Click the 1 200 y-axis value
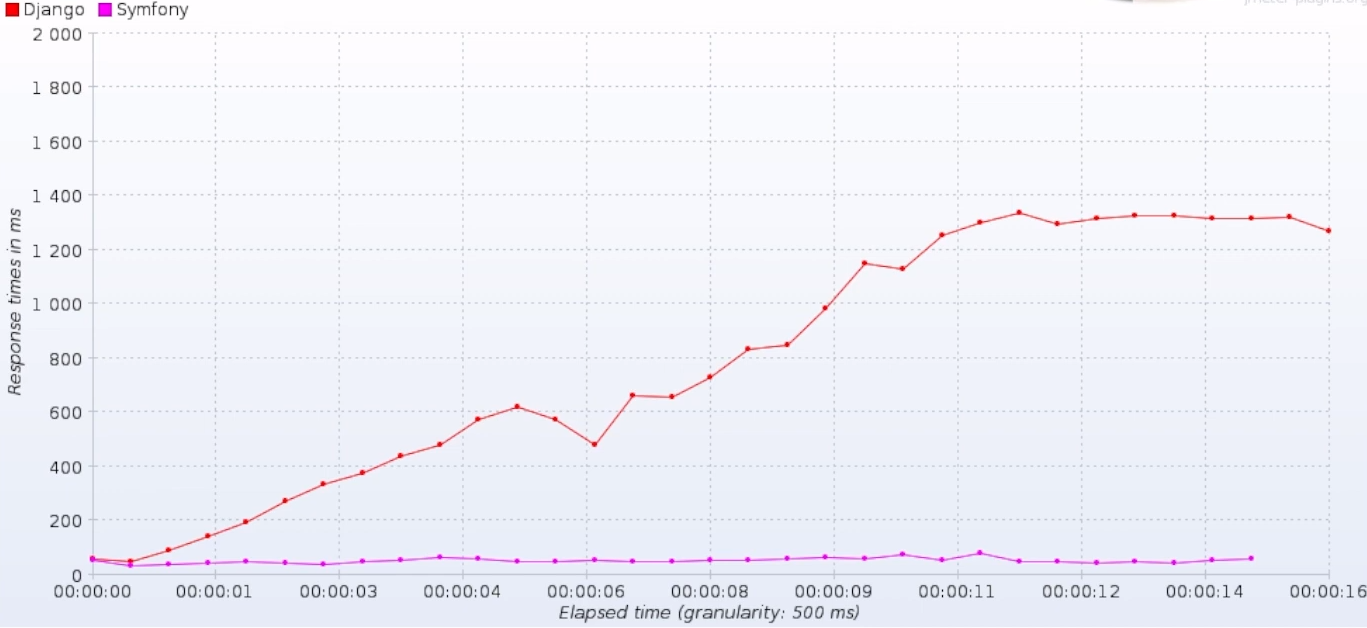This screenshot has width=1367, height=628. [58, 249]
